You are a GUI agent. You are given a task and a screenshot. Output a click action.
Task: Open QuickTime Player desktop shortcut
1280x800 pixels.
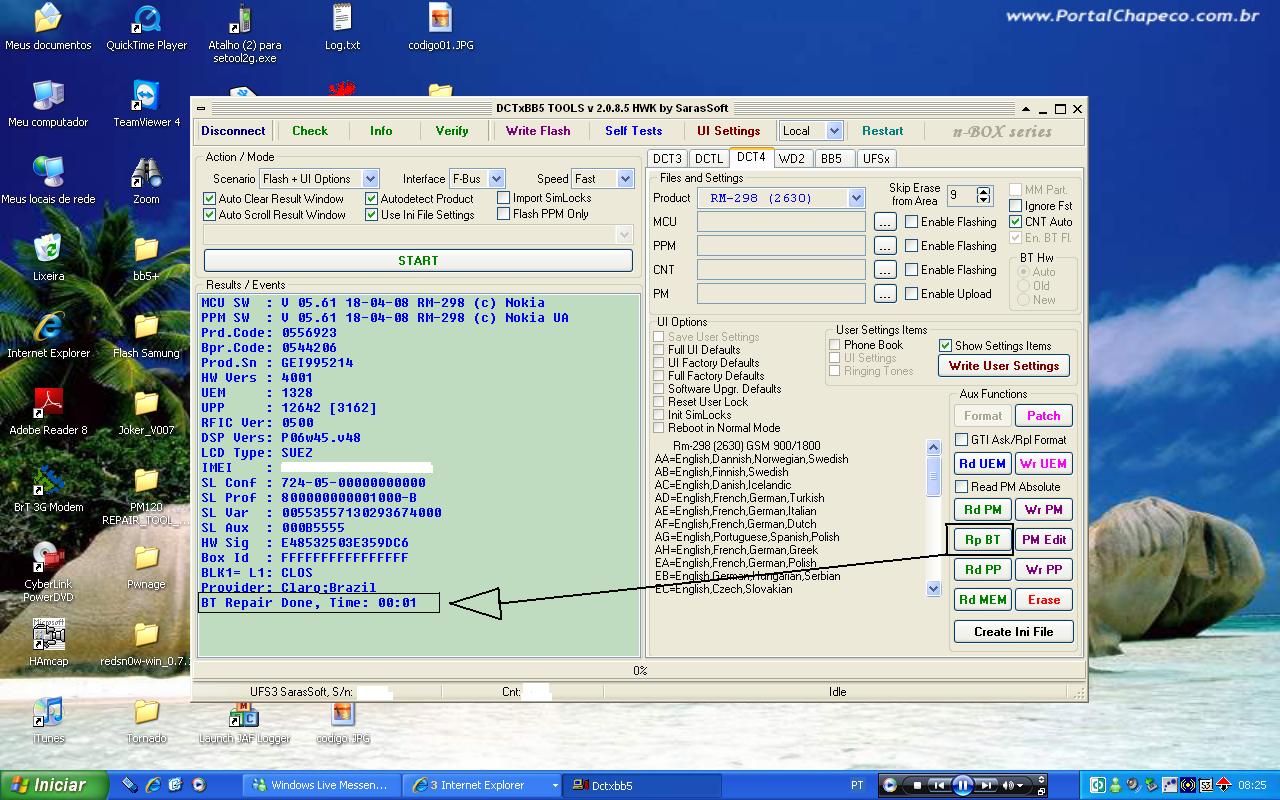(147, 28)
